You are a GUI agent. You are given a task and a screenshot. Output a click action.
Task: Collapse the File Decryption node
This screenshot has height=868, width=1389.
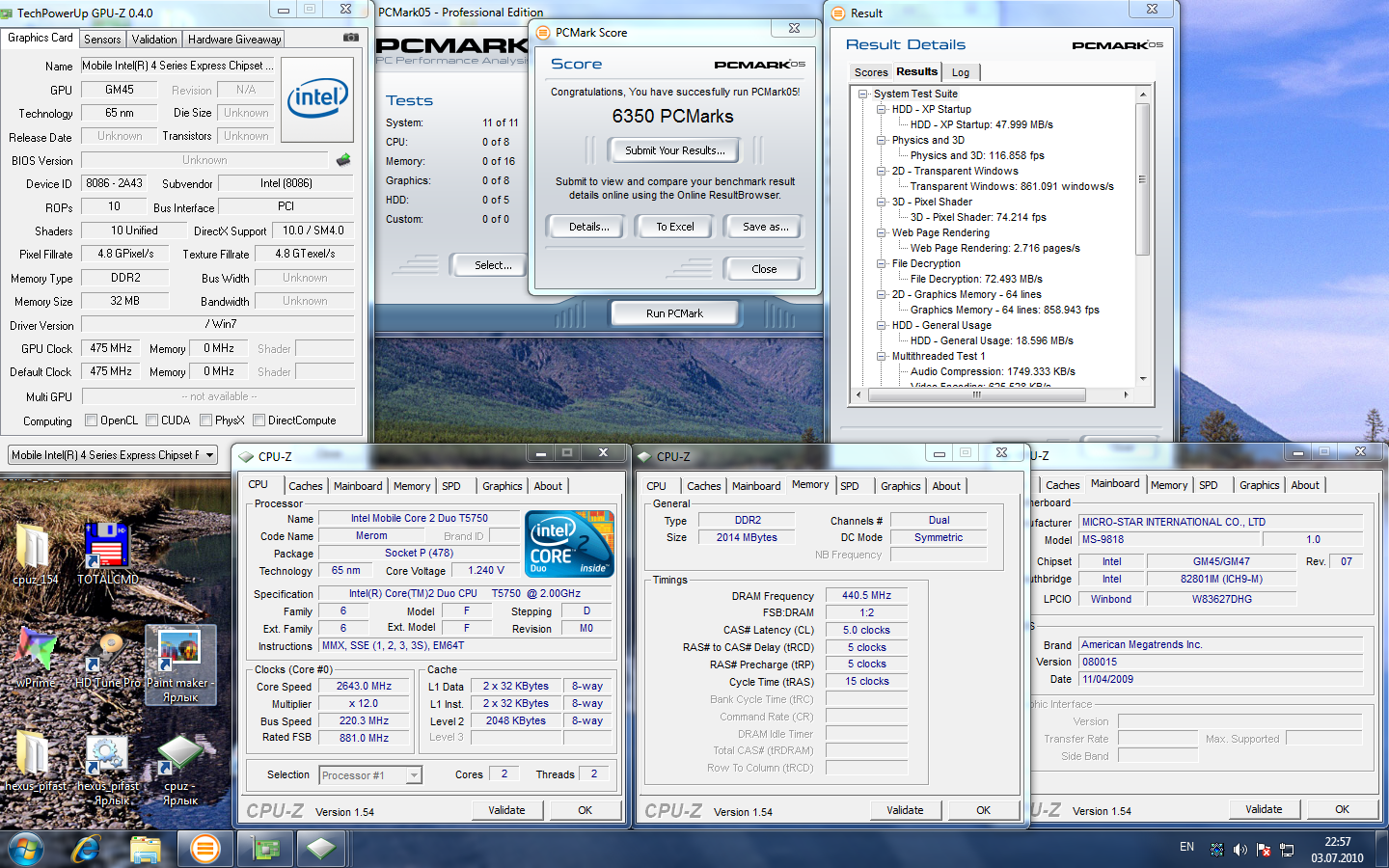click(x=882, y=263)
